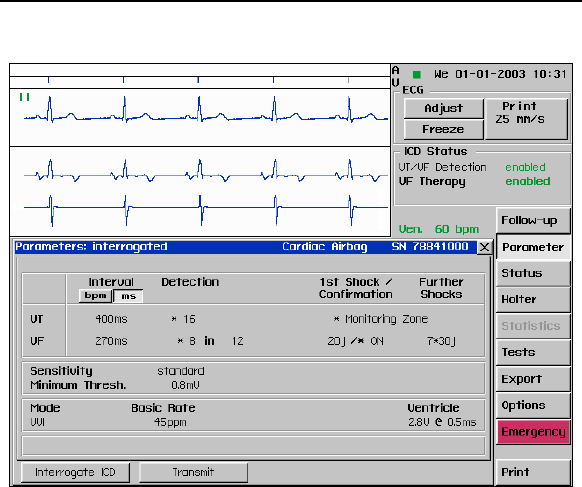Viewport: 582px width, 487px height.
Task: Select the VT interval 400ms value
Action: (111, 319)
